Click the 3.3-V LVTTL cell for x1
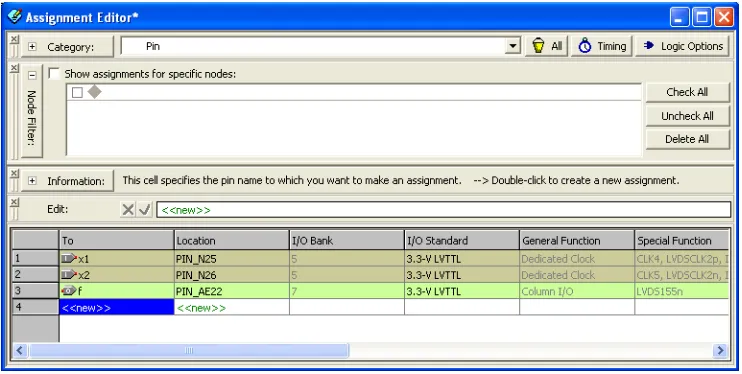Viewport: 742px width, 374px height. coord(462,258)
